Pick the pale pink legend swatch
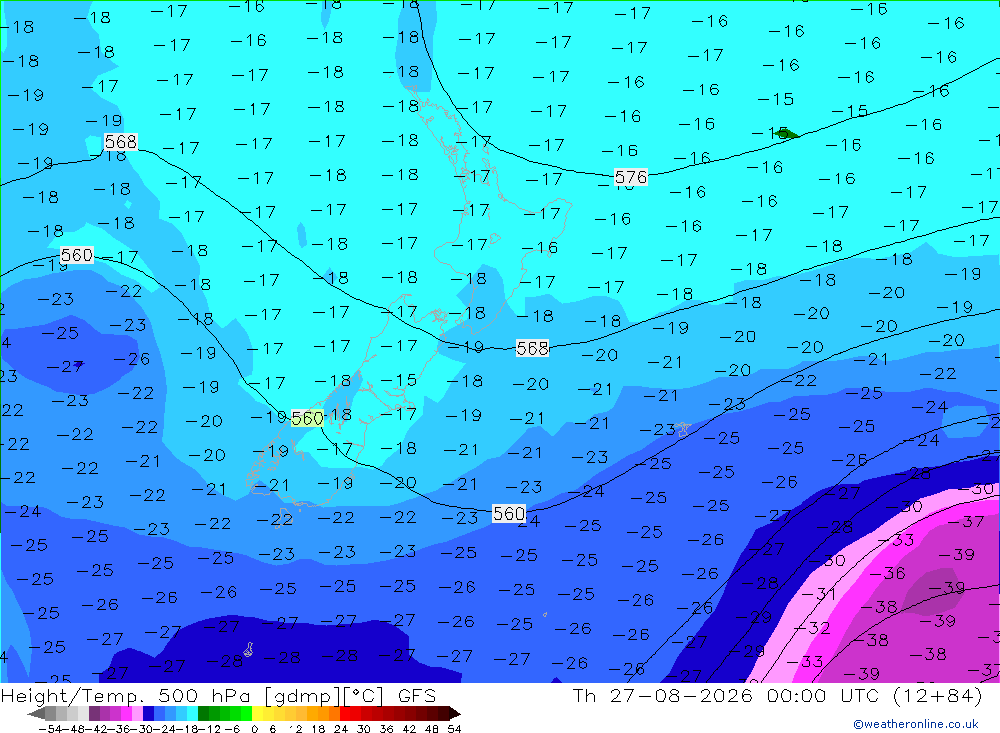 pyautogui.click(x=137, y=713)
